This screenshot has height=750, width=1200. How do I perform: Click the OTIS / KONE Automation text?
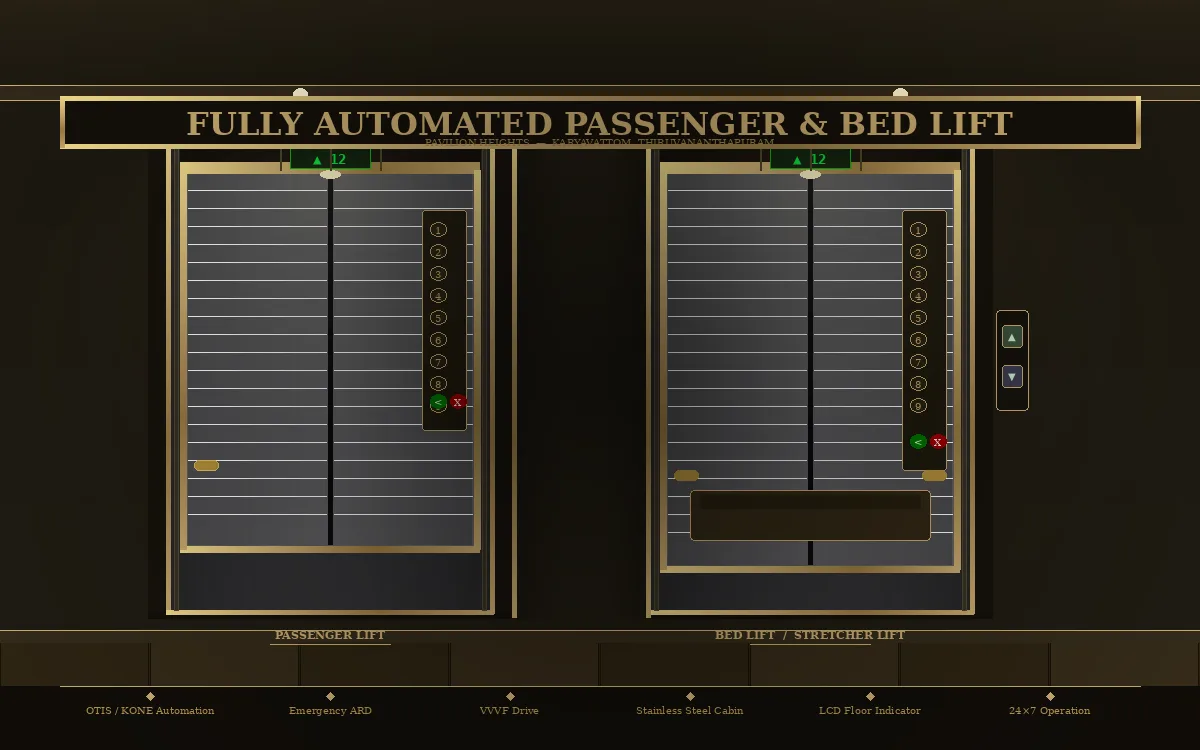(x=150, y=711)
